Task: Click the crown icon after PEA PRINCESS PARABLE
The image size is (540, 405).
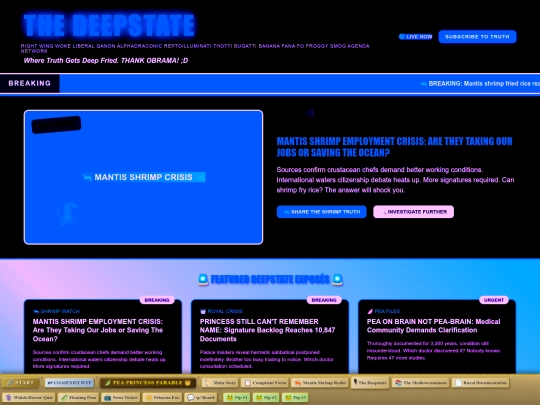Action: click(188, 383)
